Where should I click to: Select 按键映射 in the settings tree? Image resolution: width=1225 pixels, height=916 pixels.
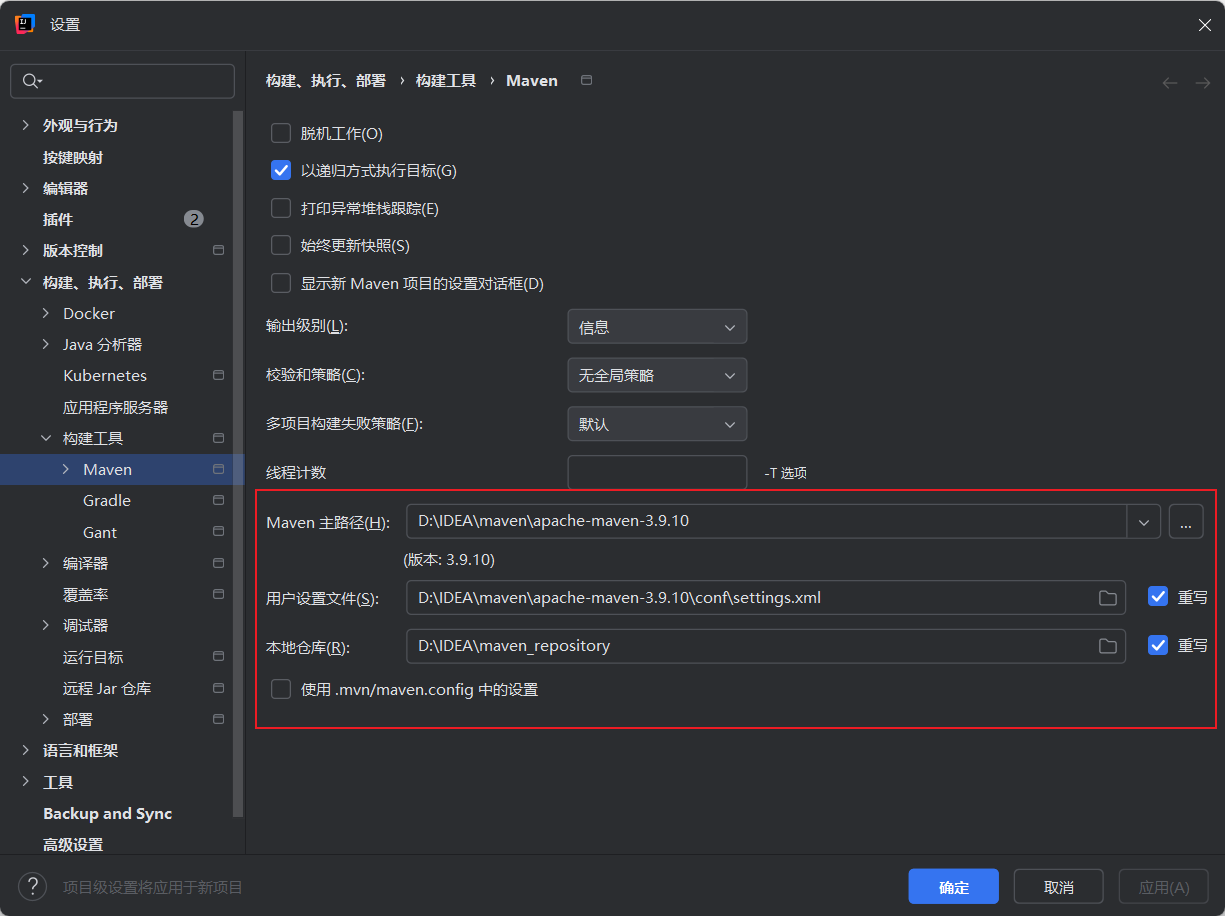pos(73,157)
